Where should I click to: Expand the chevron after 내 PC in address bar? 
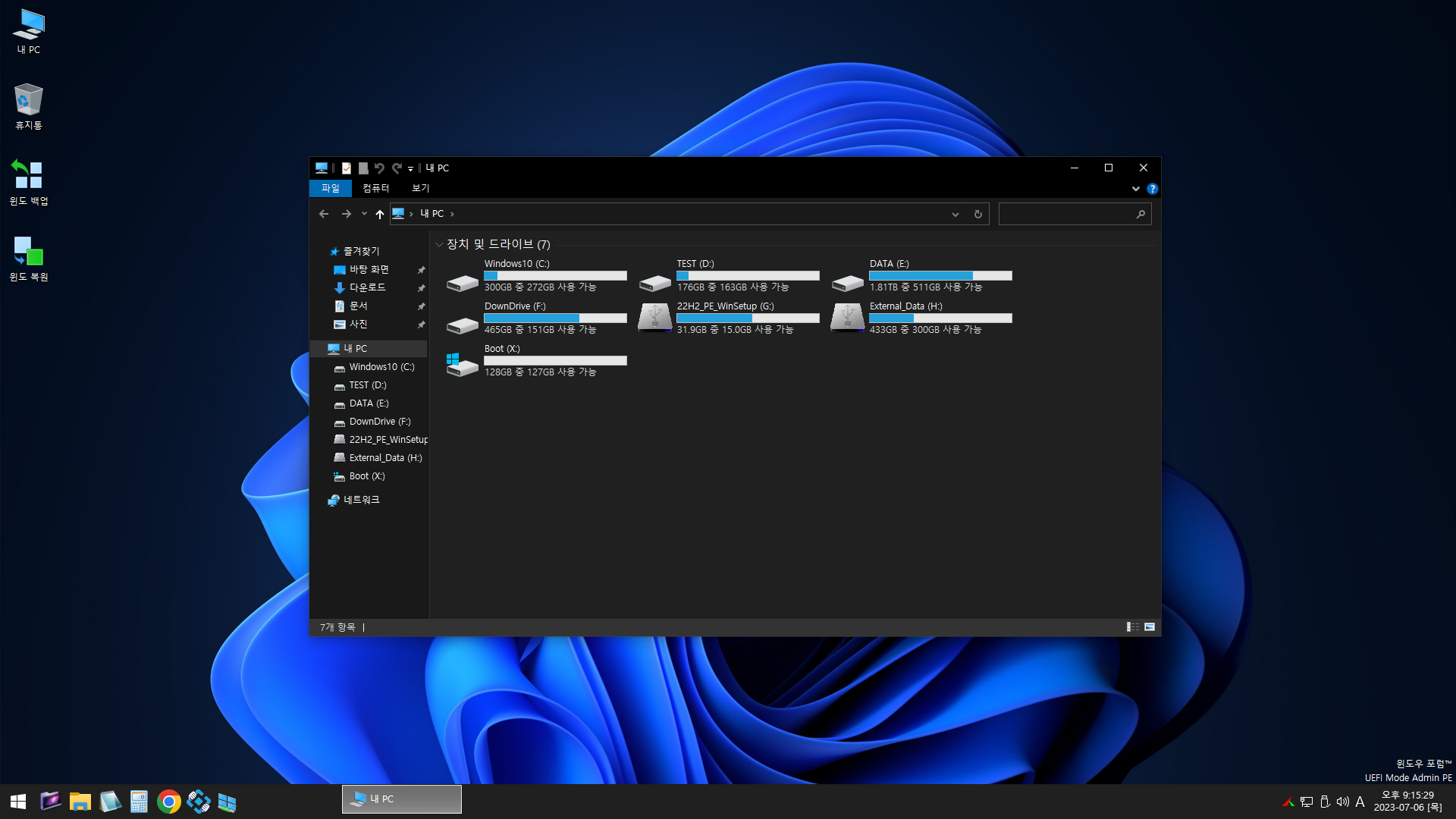452,214
